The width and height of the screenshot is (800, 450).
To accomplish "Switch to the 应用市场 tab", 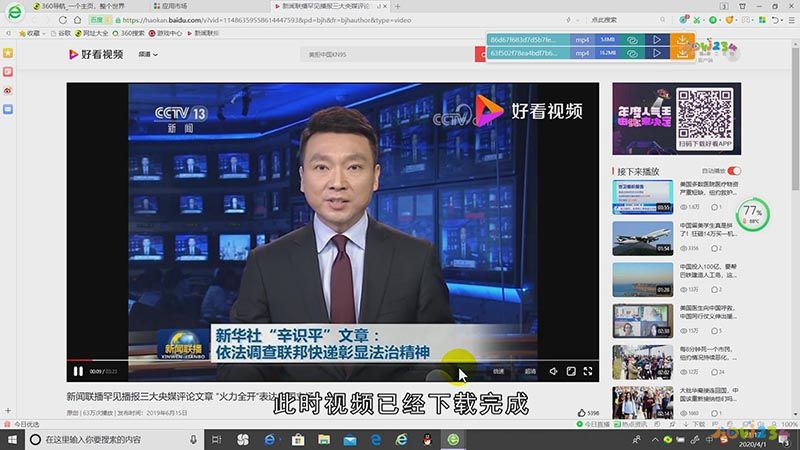I will coord(171,6).
